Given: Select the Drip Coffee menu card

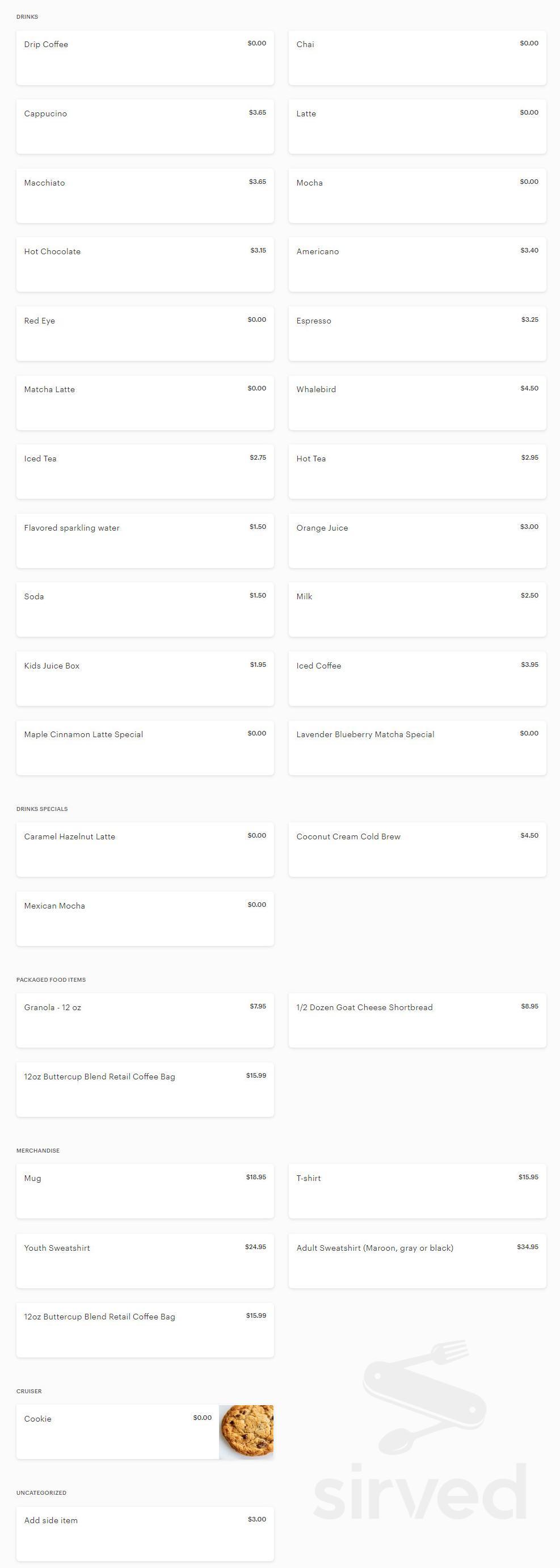Looking at the screenshot, I should coord(145,58).
